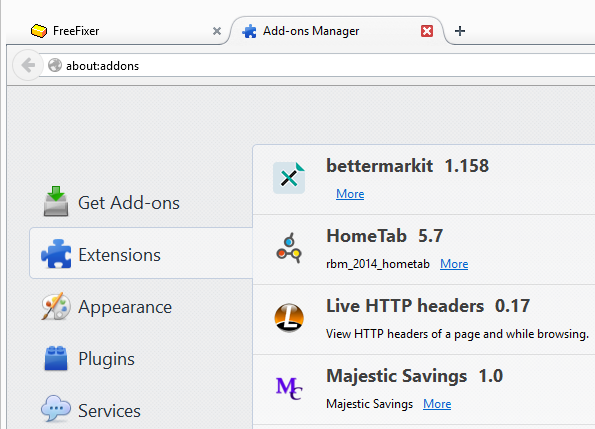This screenshot has width=595, height=429.
Task: Open More link for Majestic Savings
Action: 437,404
